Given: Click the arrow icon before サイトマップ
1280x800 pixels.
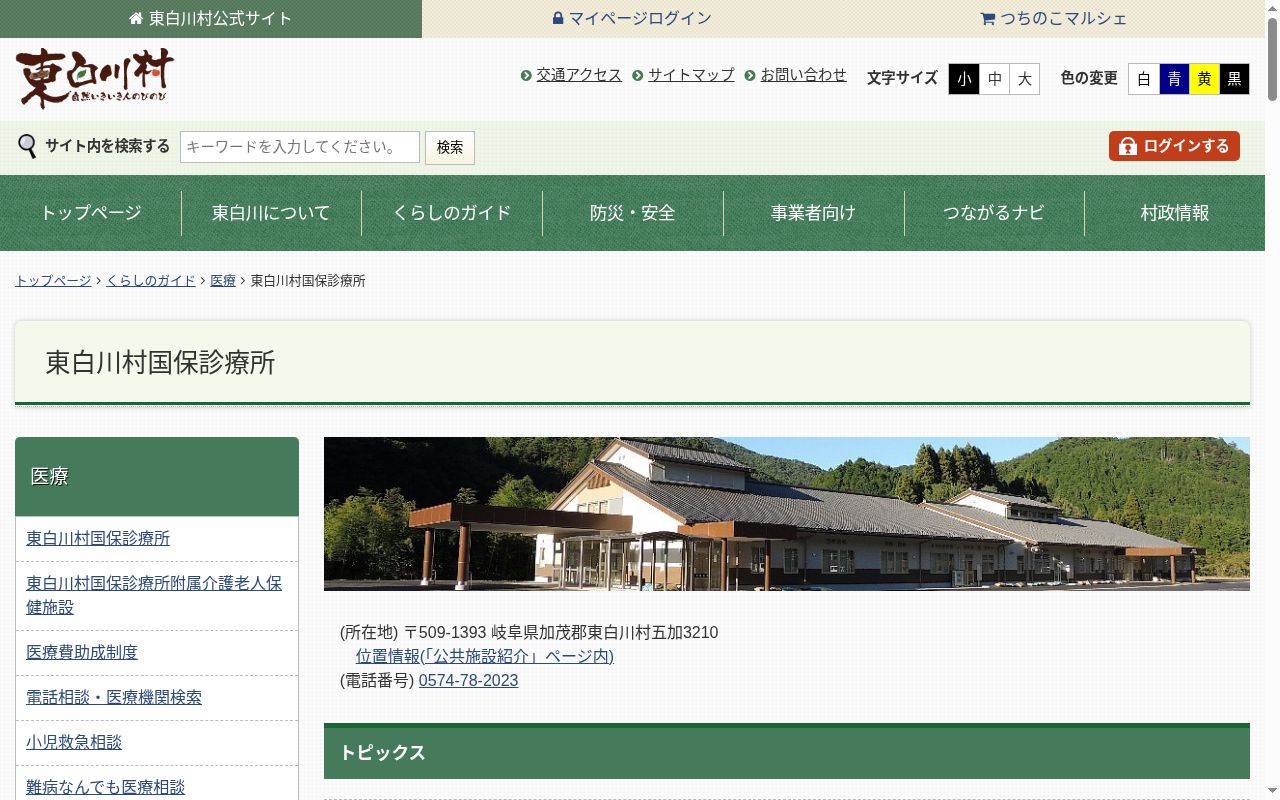Looking at the screenshot, I should pos(638,76).
